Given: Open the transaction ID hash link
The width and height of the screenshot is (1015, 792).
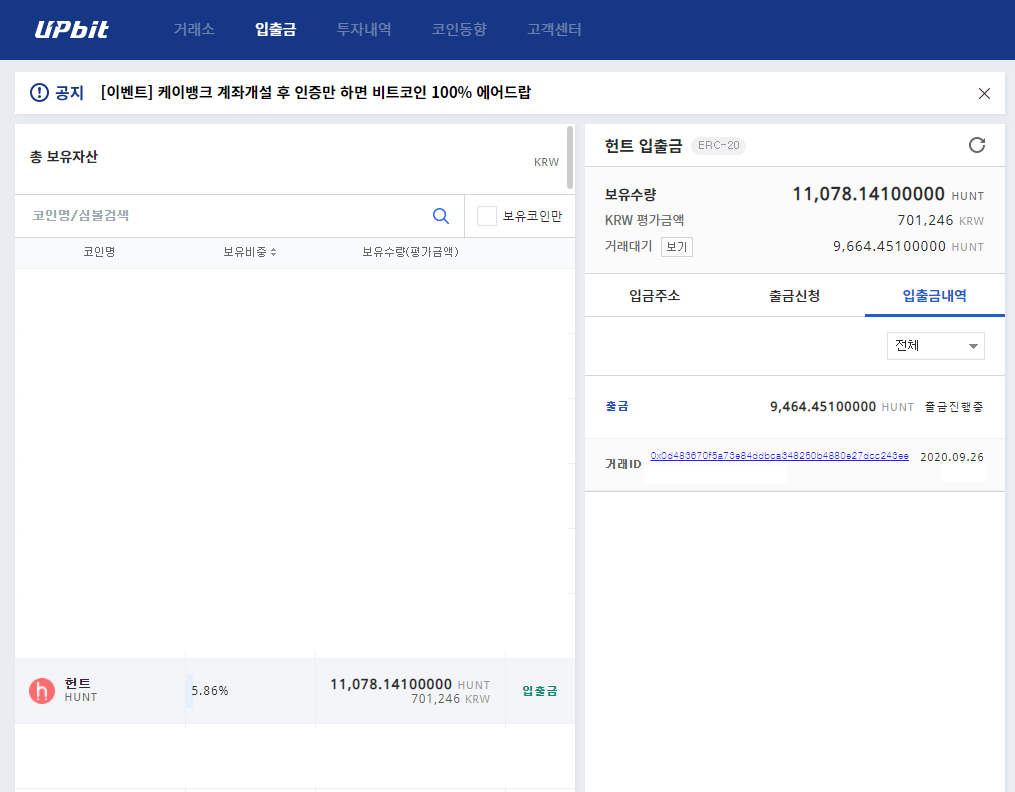Looking at the screenshot, I should pos(779,456).
